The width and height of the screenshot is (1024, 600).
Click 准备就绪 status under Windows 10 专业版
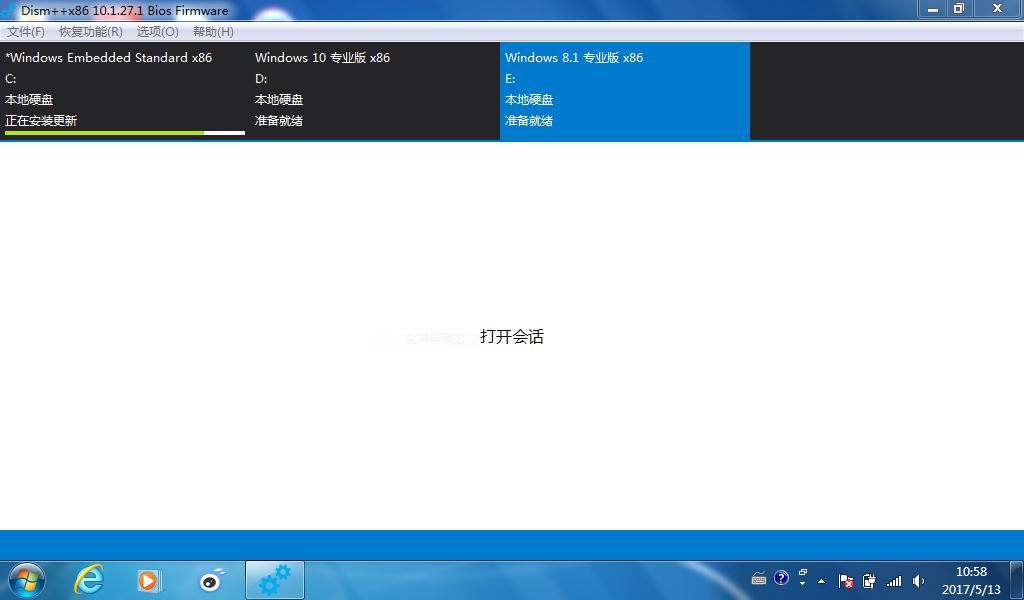coord(279,121)
